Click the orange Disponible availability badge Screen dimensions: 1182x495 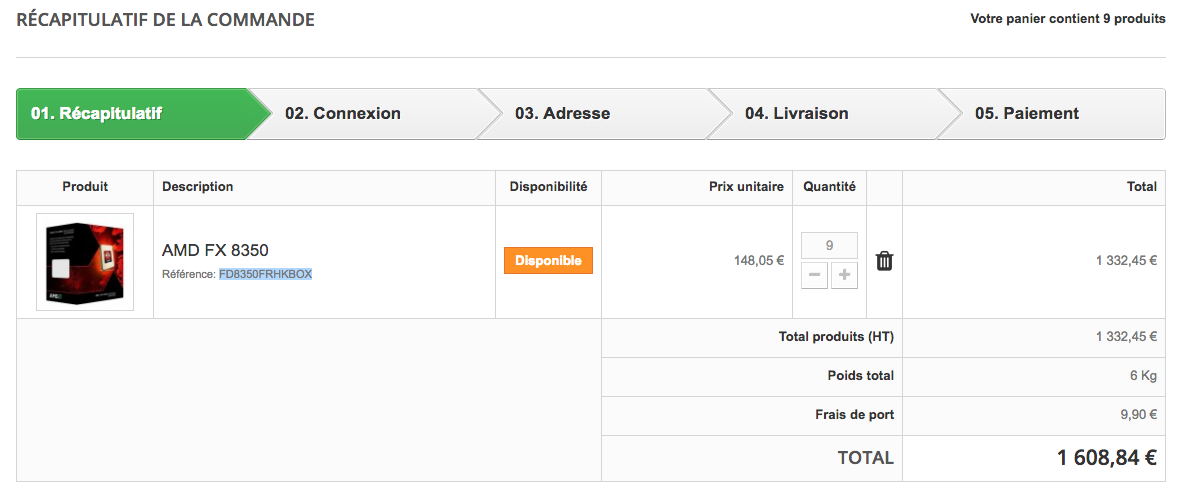coord(548,261)
